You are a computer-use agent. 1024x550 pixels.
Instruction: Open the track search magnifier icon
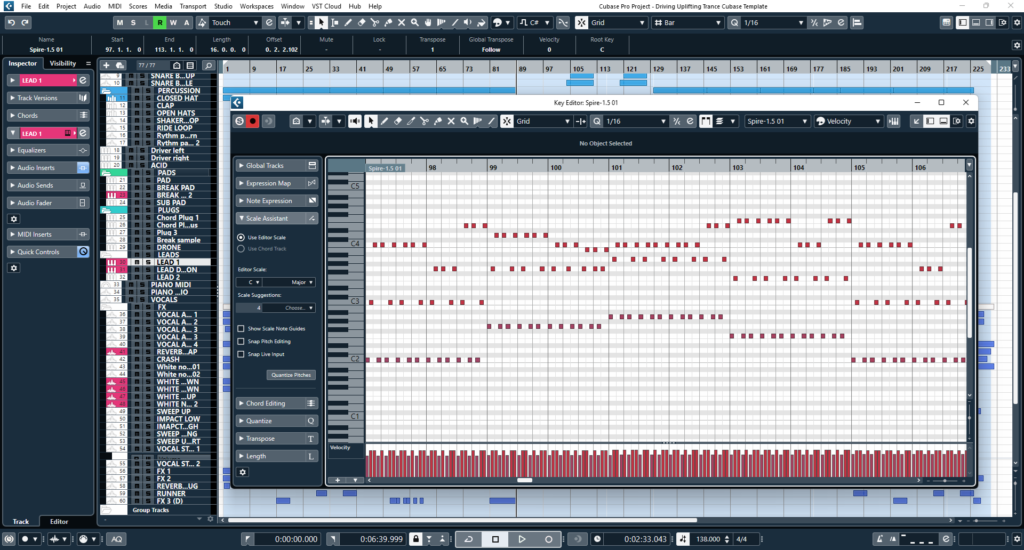click(208, 65)
